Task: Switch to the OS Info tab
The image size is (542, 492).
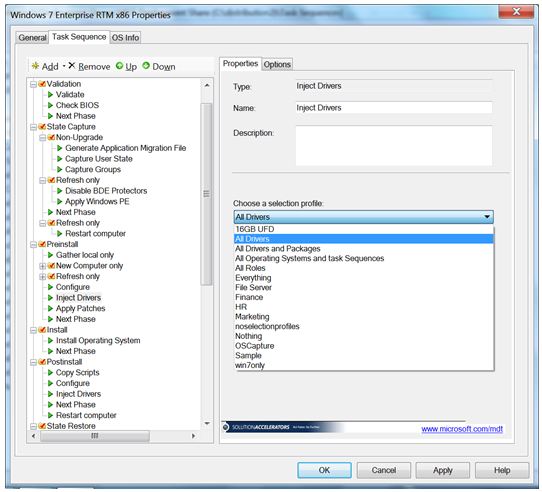Action: (125, 37)
